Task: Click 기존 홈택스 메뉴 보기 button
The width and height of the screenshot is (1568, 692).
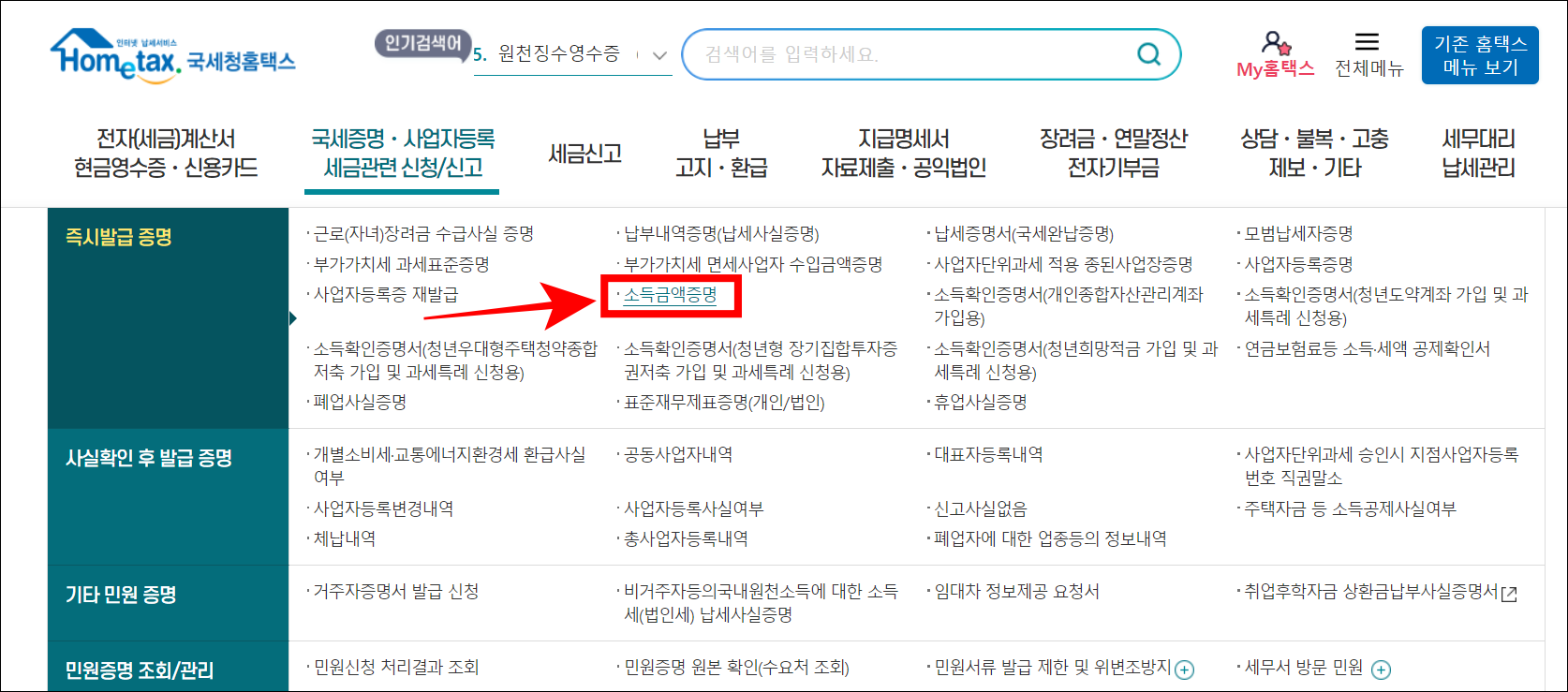Action: [1480, 55]
